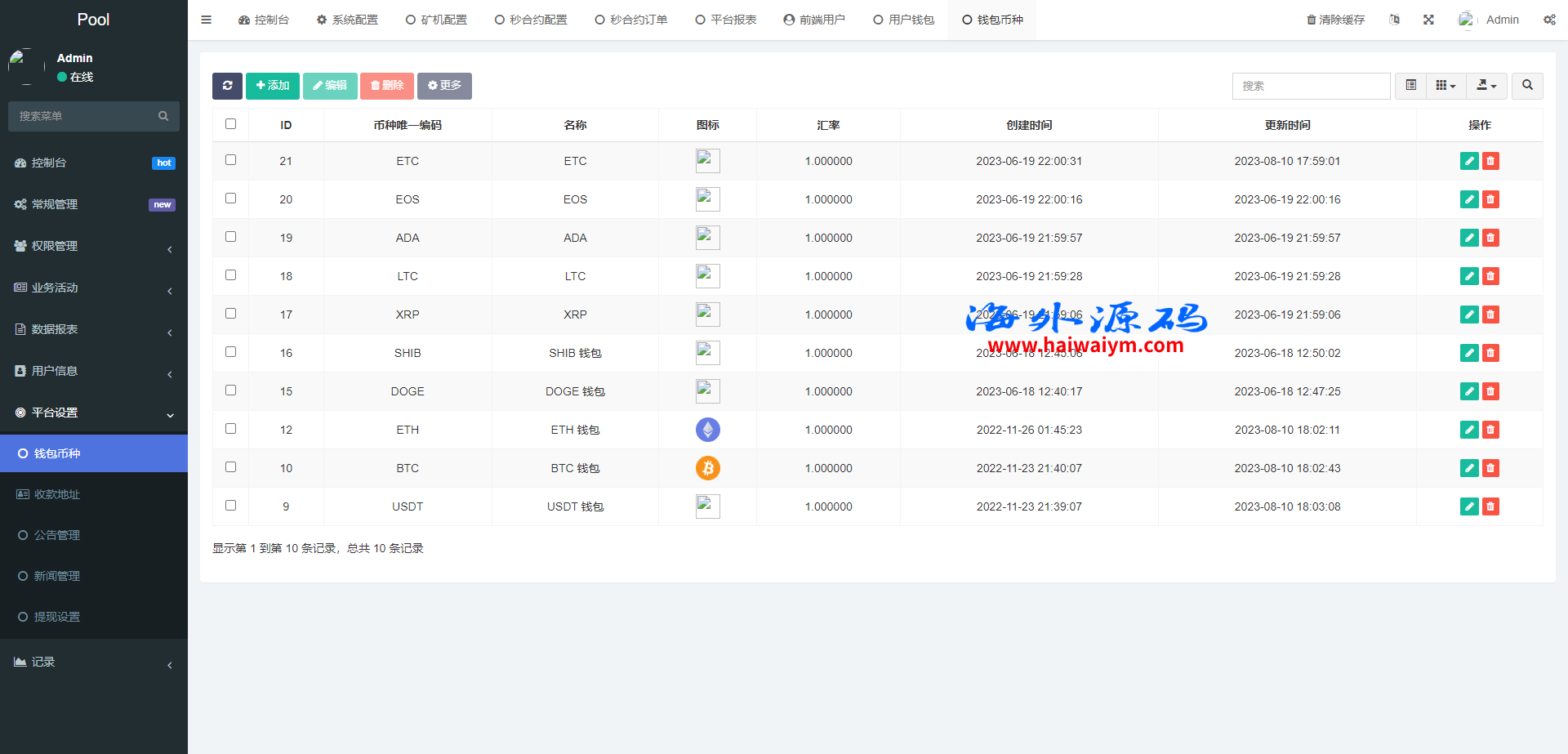The image size is (1568, 754).
Task: Open the settings gears icon at top right
Action: 1549,20
